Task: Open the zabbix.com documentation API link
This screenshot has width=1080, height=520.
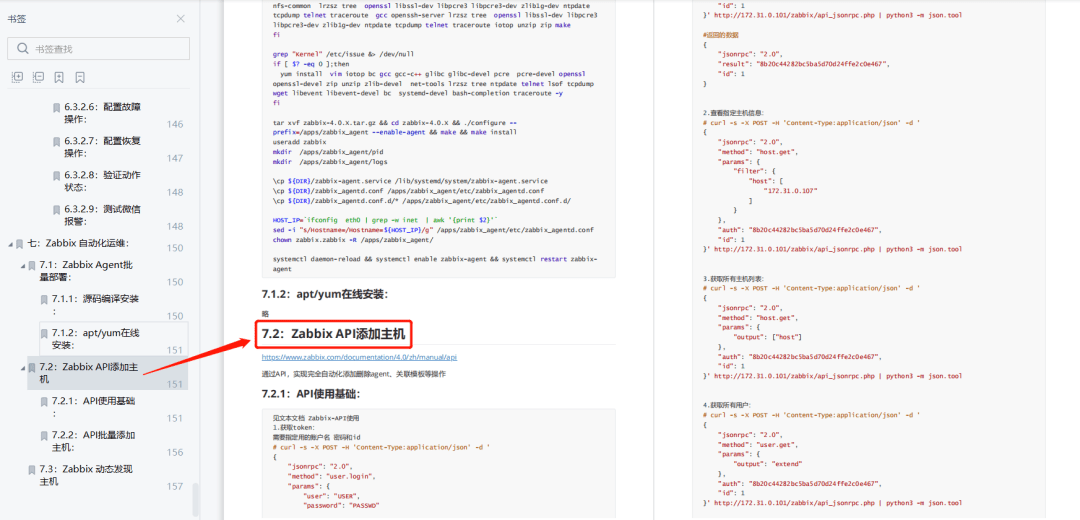Action: pyautogui.click(x=359, y=357)
